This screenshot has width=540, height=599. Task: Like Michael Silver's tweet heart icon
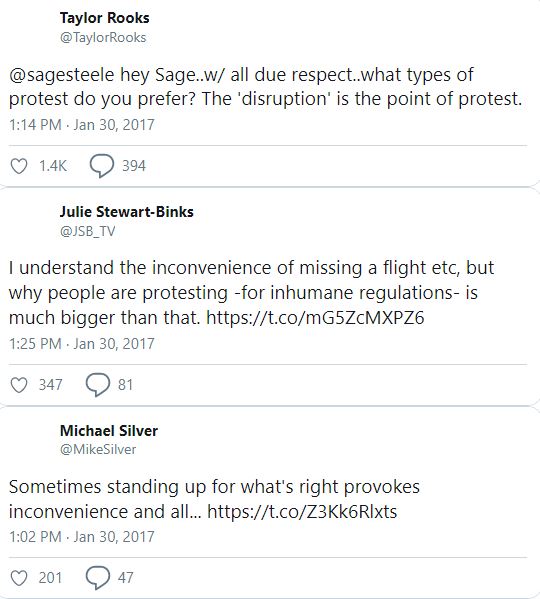coord(18,578)
